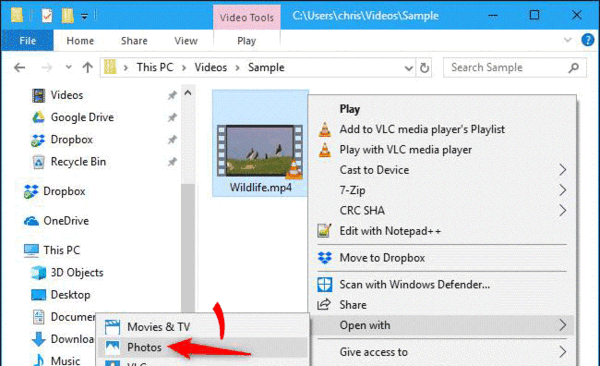Open the Give access to submenu
This screenshot has width=600, height=366.
tap(442, 352)
